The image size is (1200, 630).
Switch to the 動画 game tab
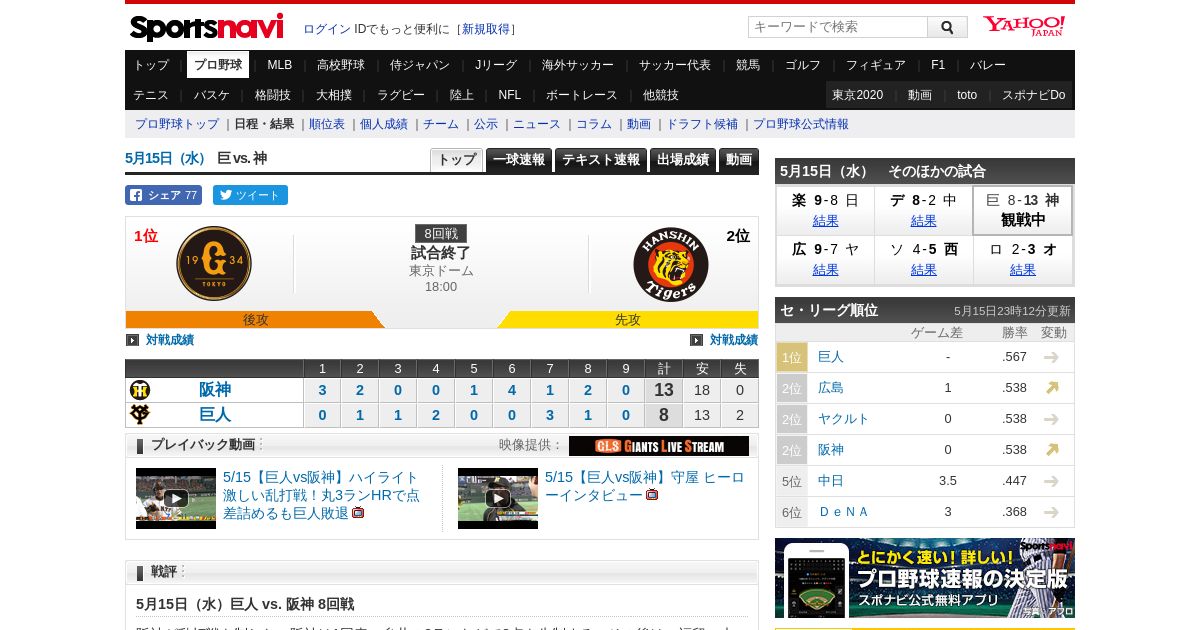tap(739, 160)
